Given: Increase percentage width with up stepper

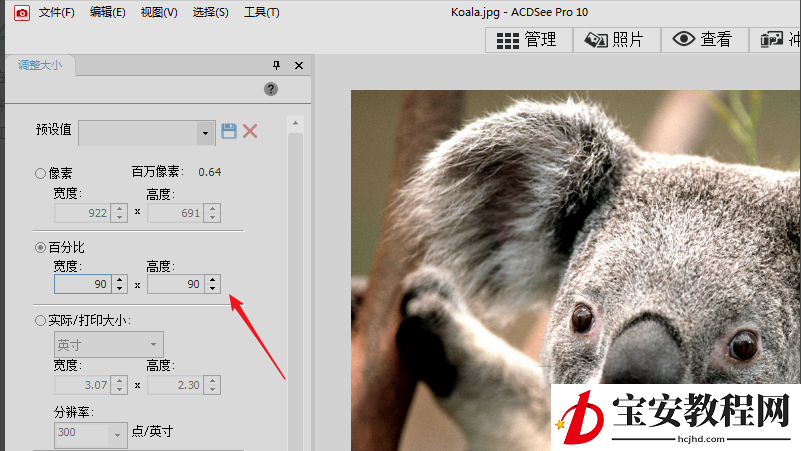Looking at the screenshot, I should point(120,279).
